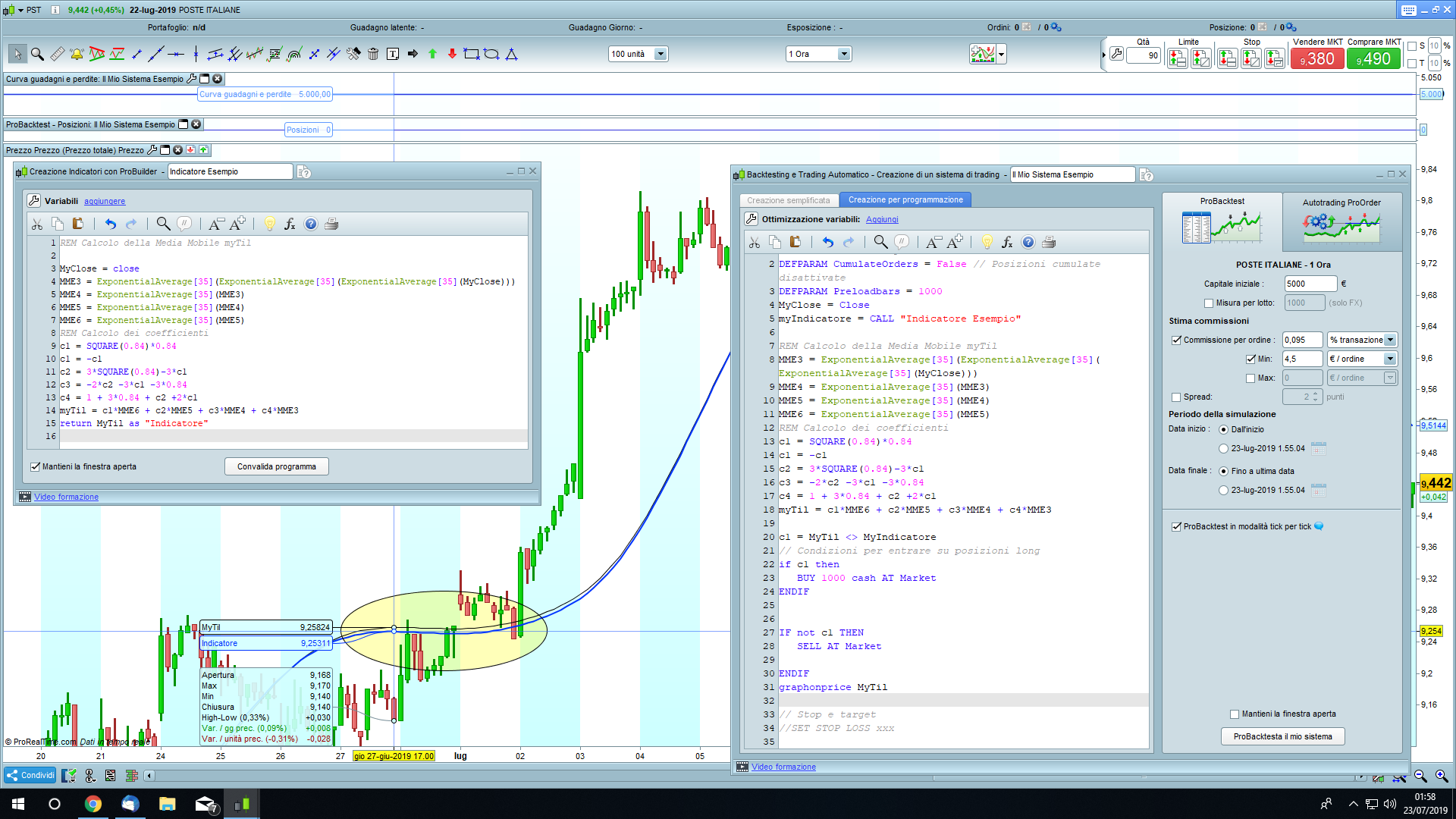
Task: Open the % transazione commission dropdown
Action: pos(1390,340)
